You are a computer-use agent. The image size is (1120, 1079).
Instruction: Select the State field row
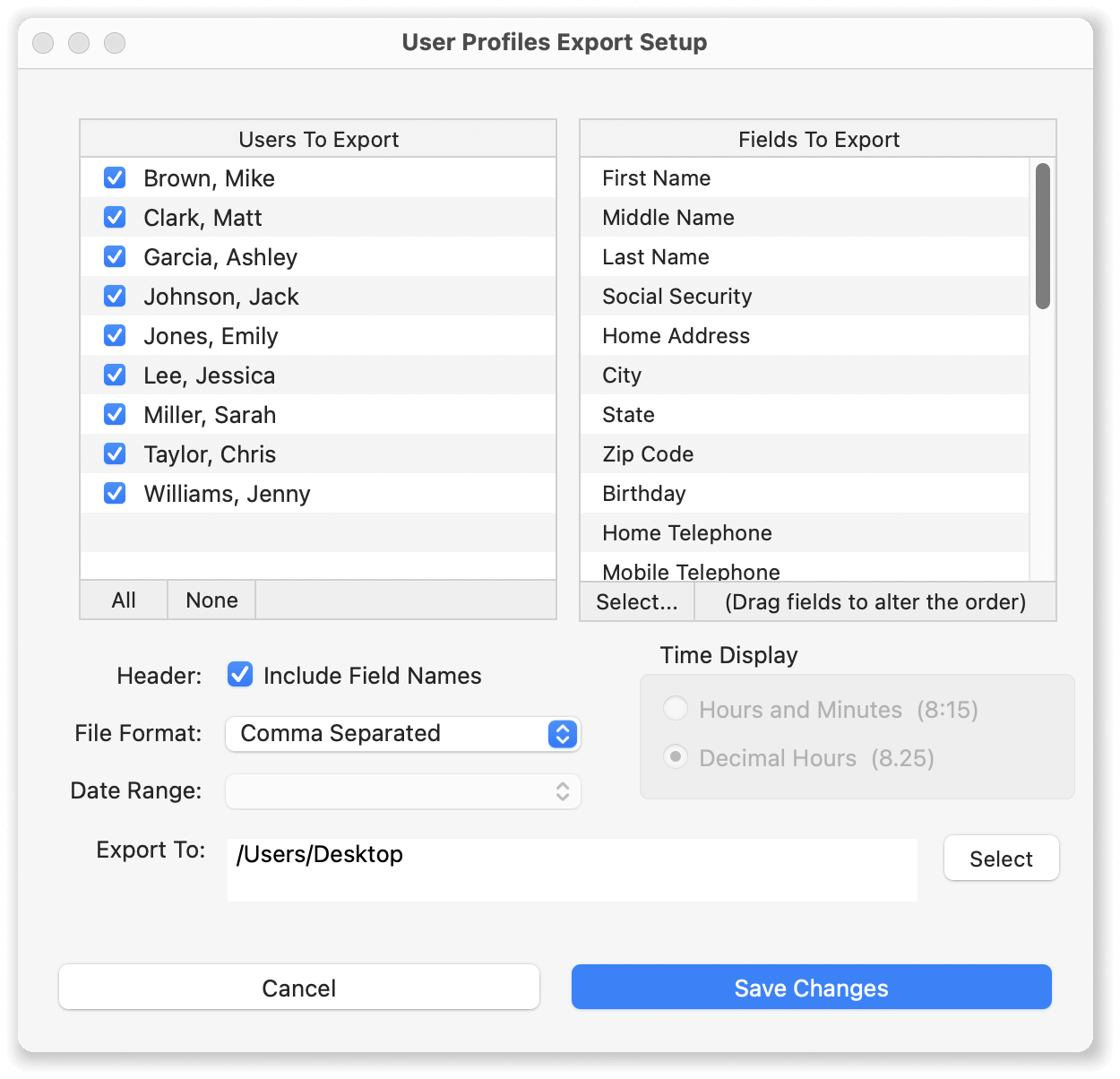coord(805,414)
